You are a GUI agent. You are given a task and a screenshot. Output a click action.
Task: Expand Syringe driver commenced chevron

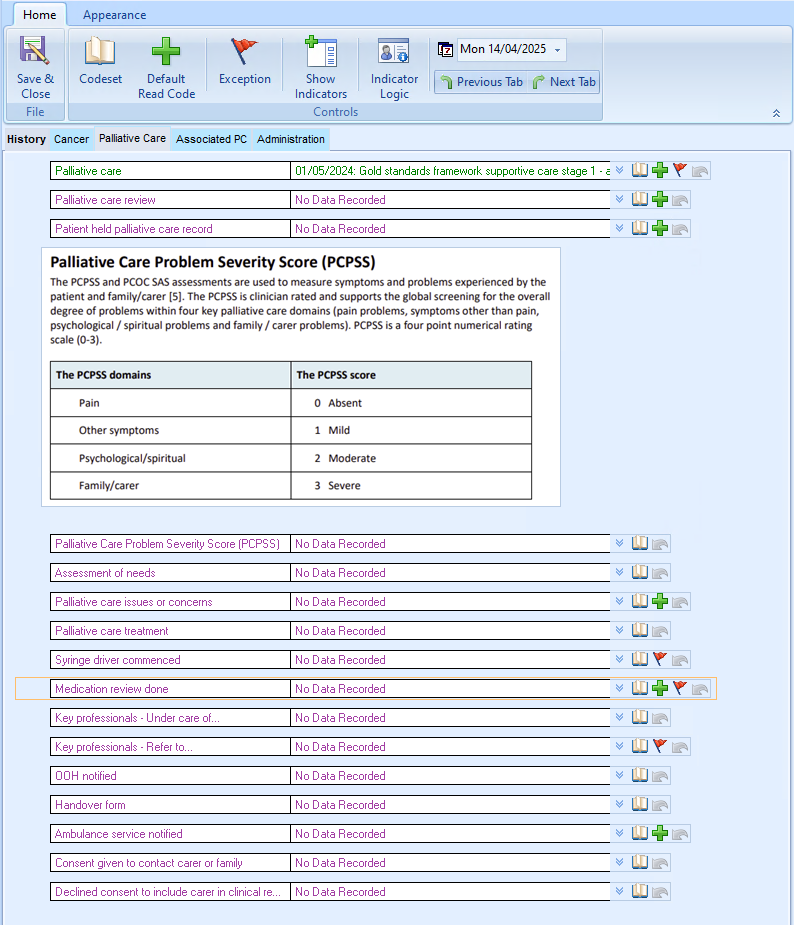tap(619, 659)
